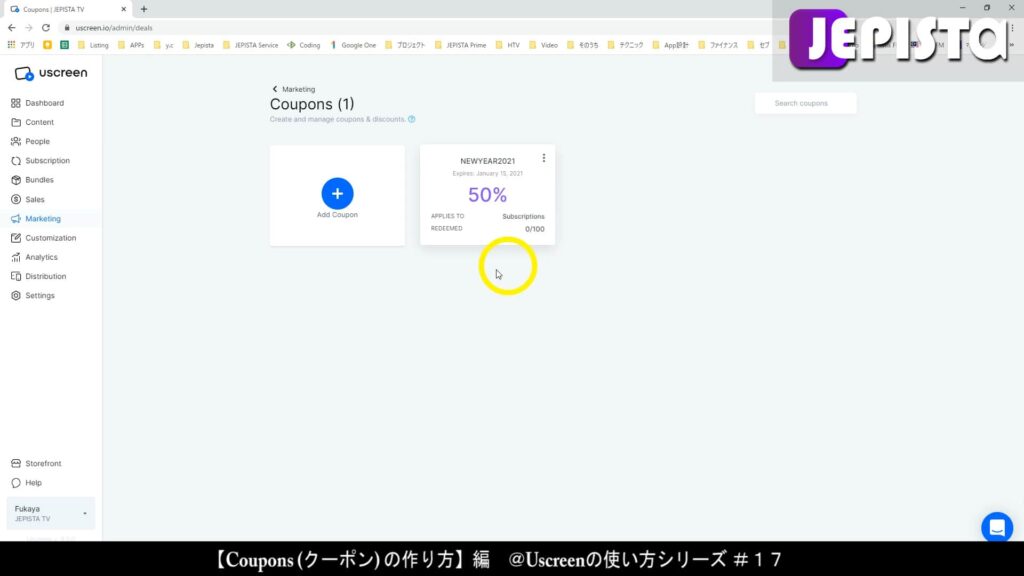
Task: Open the Listing bookmark folder
Action: pos(93,45)
